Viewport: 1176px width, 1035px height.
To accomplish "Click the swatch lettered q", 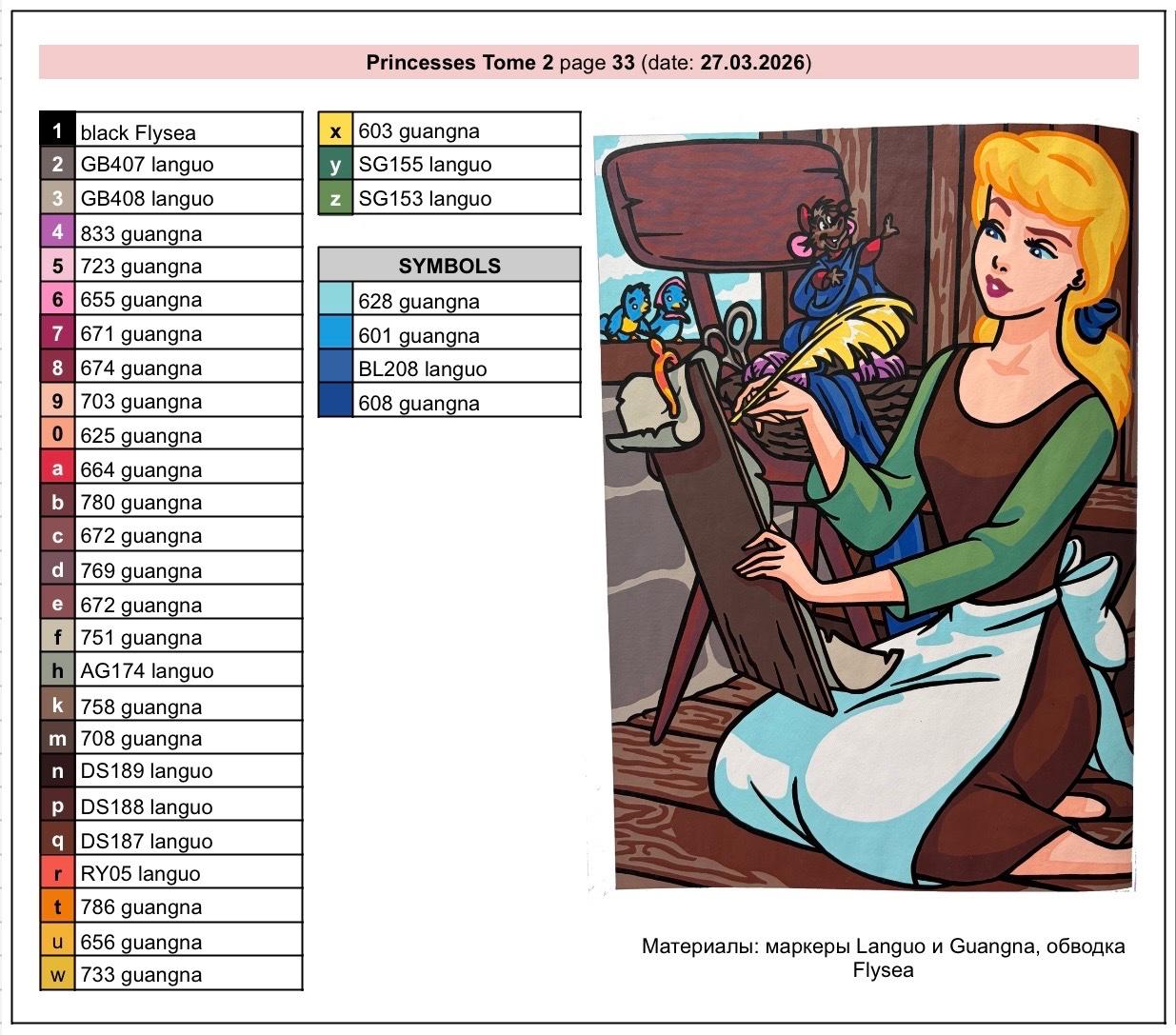I will 57,840.
